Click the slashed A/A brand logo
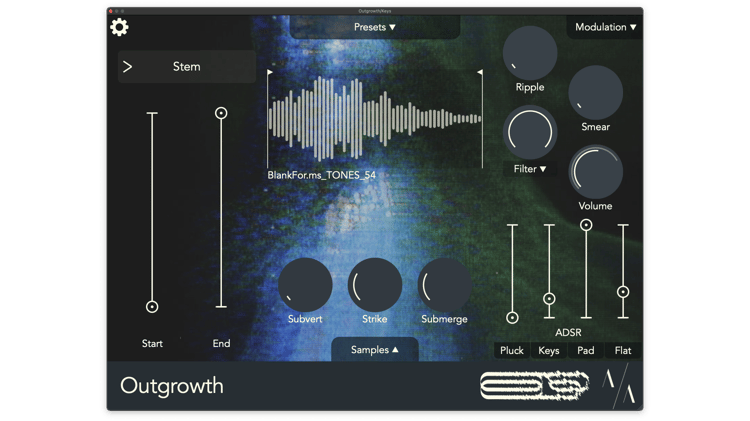This screenshot has height=421, width=750. (620, 386)
